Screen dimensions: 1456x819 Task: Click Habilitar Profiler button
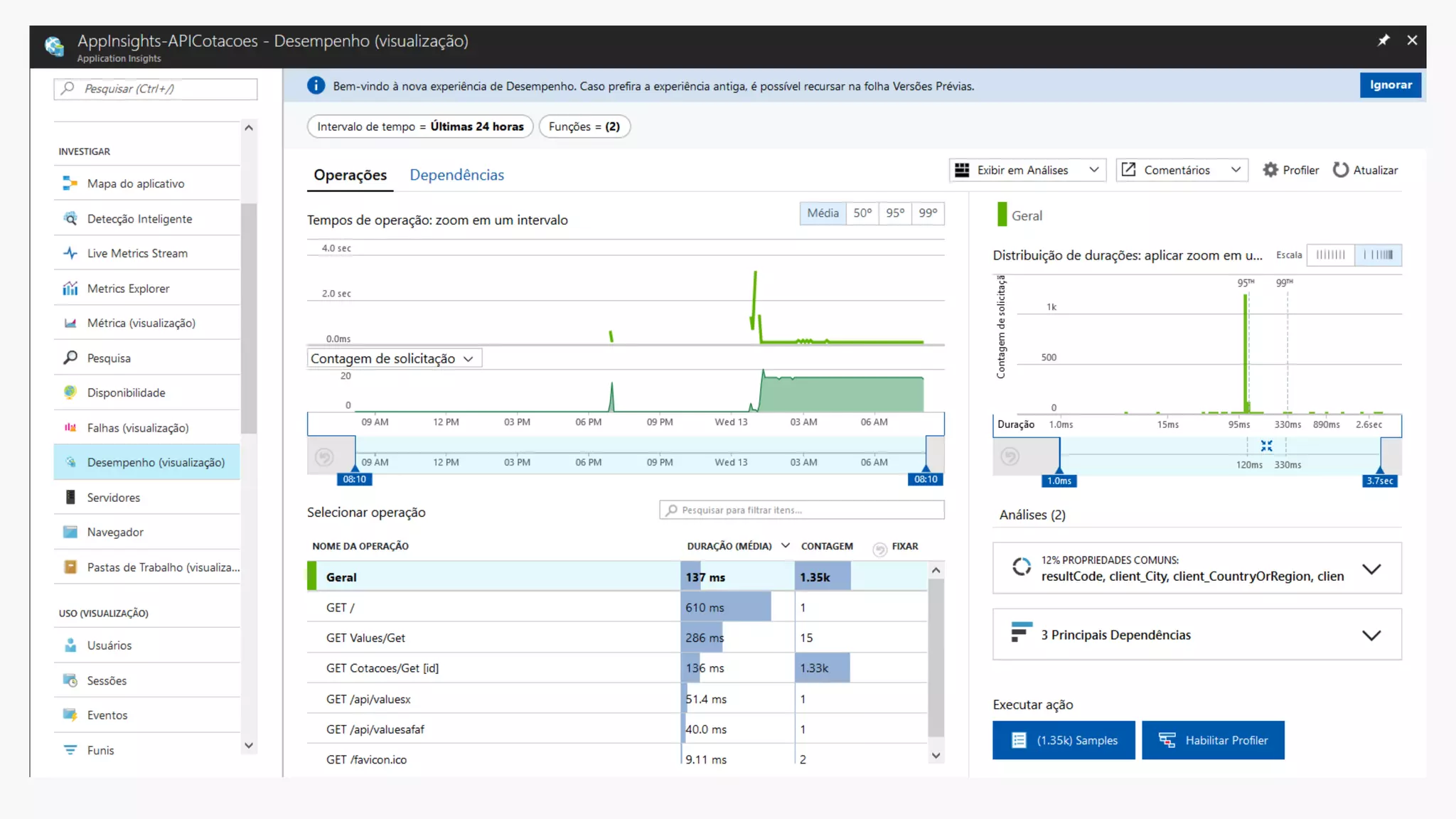click(x=1212, y=740)
